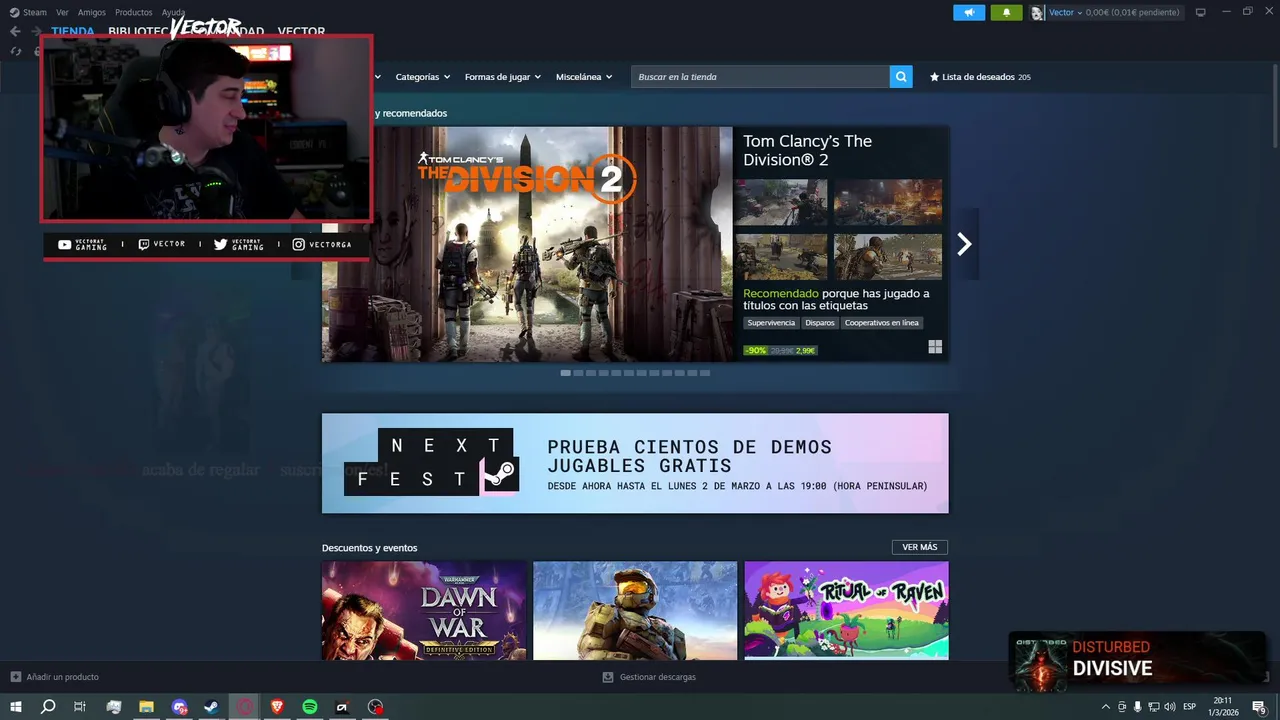Go back with the navigation arrow
1280x720 pixels.
(15, 31)
